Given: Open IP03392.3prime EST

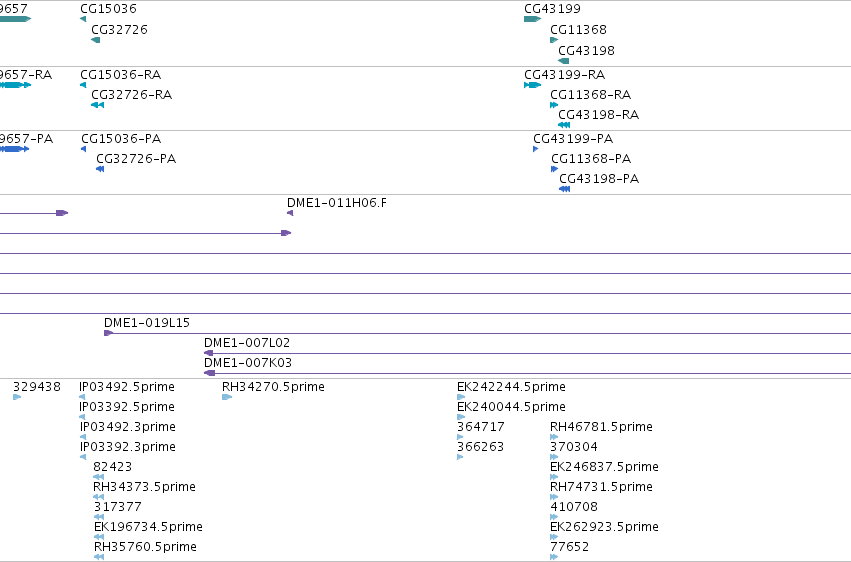Looking at the screenshot, I should (128, 446).
